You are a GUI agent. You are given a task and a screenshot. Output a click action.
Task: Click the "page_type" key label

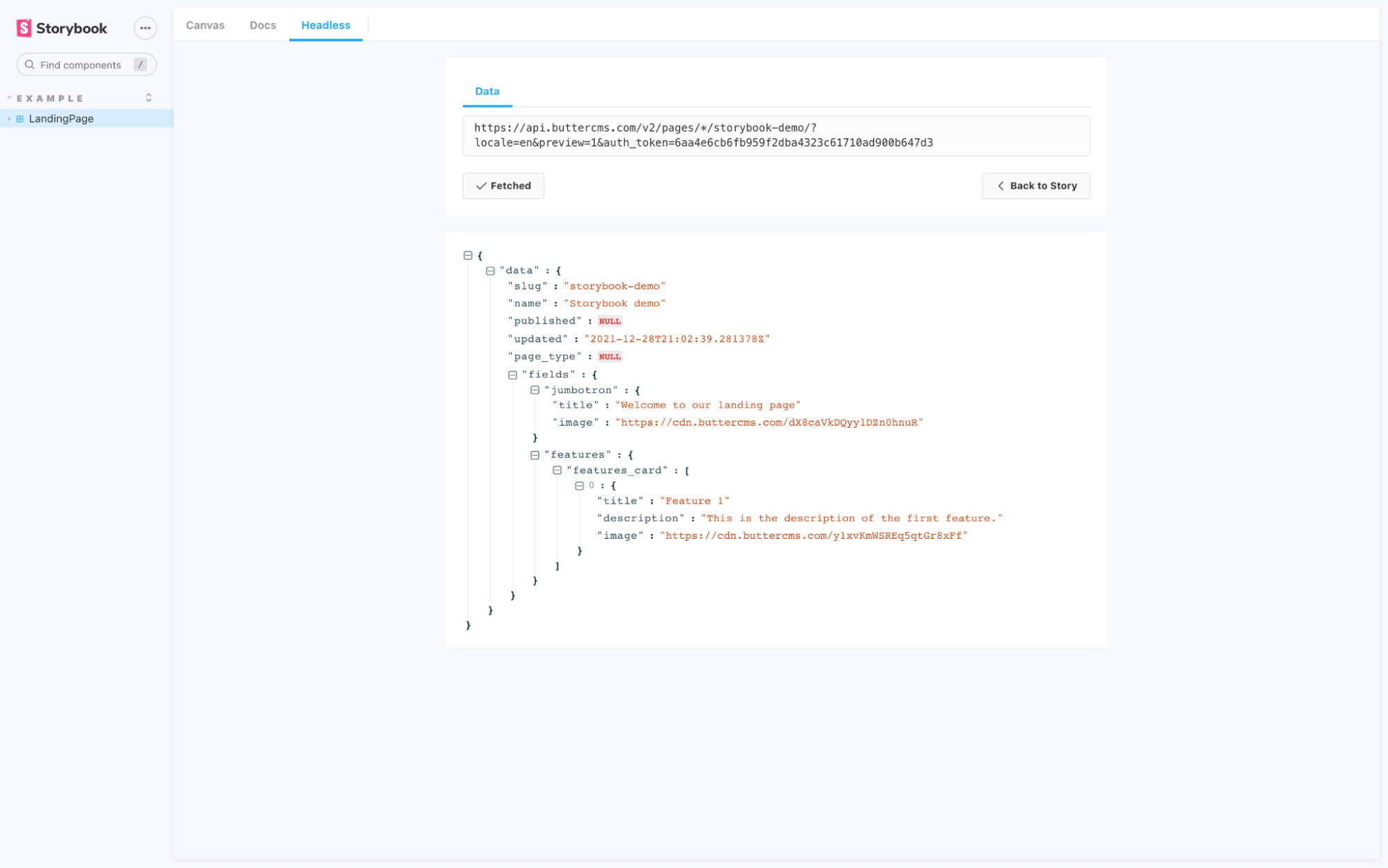click(545, 356)
